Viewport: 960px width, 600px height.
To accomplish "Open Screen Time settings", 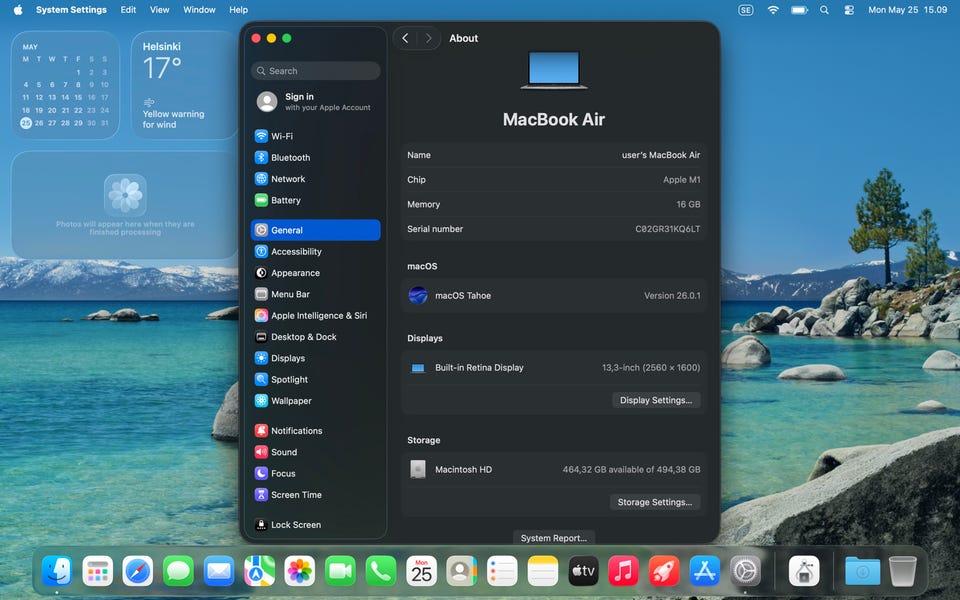I will point(315,495).
